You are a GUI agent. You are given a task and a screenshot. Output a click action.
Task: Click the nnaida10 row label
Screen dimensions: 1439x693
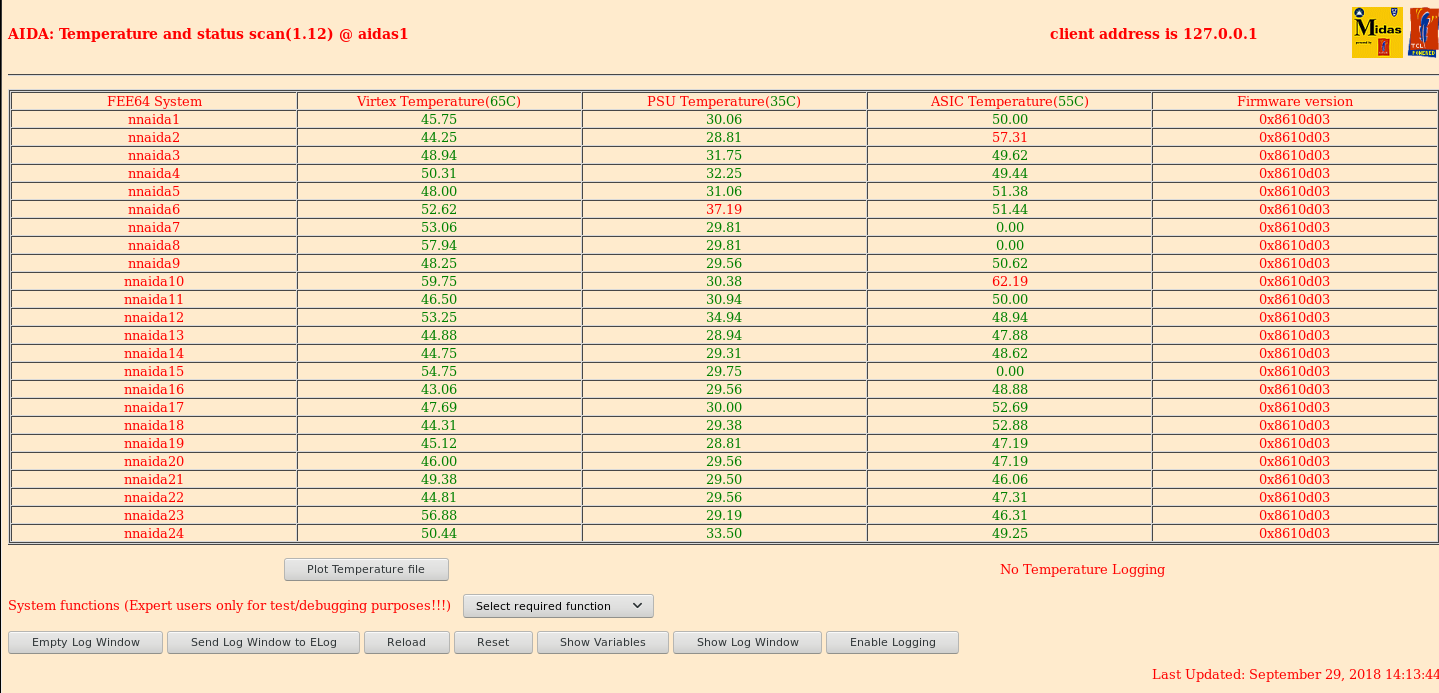(154, 281)
